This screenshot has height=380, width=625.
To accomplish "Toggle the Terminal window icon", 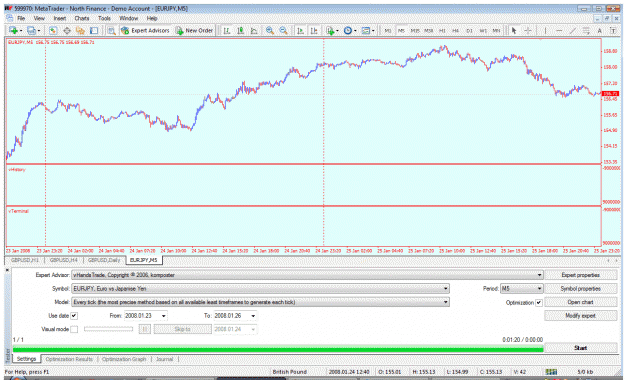I will [x=94, y=31].
